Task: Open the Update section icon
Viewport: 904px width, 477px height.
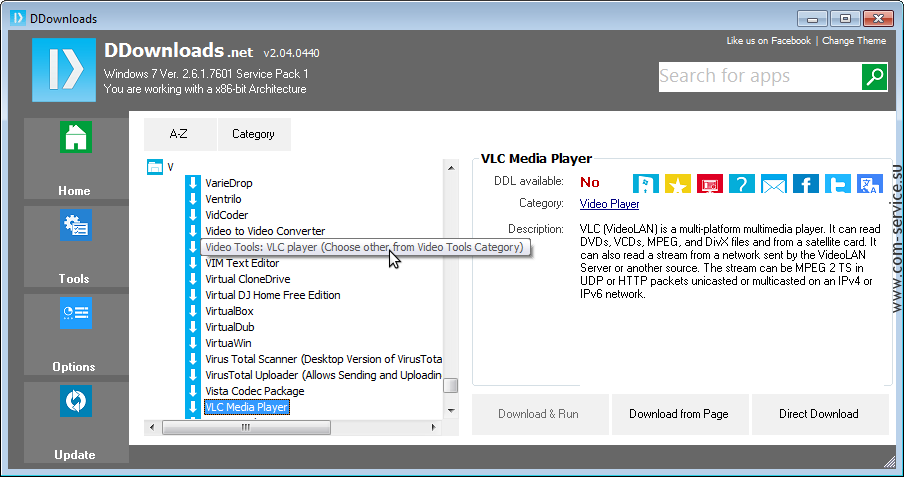Action: [x=76, y=401]
